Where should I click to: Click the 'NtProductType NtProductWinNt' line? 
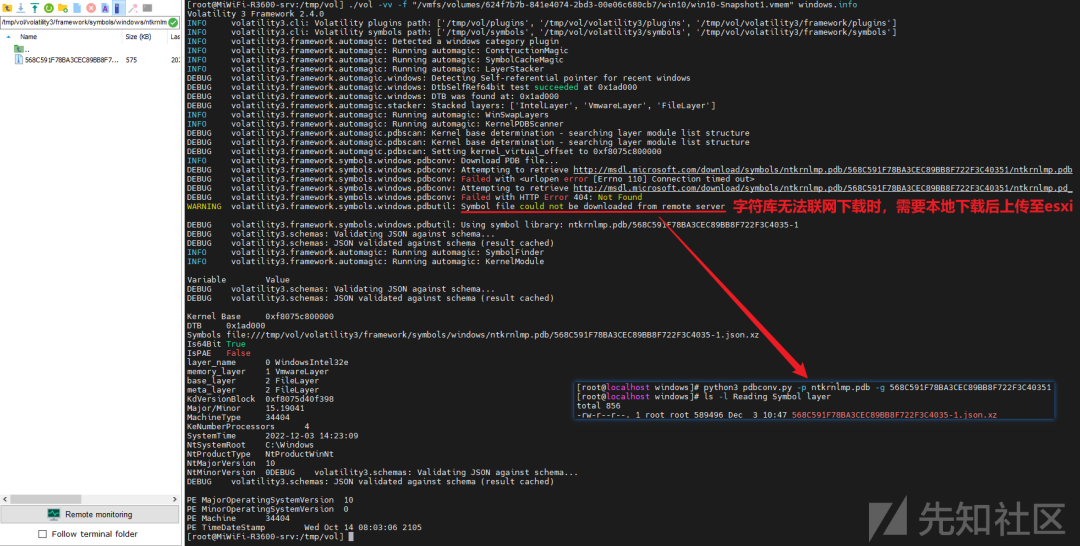(260, 454)
